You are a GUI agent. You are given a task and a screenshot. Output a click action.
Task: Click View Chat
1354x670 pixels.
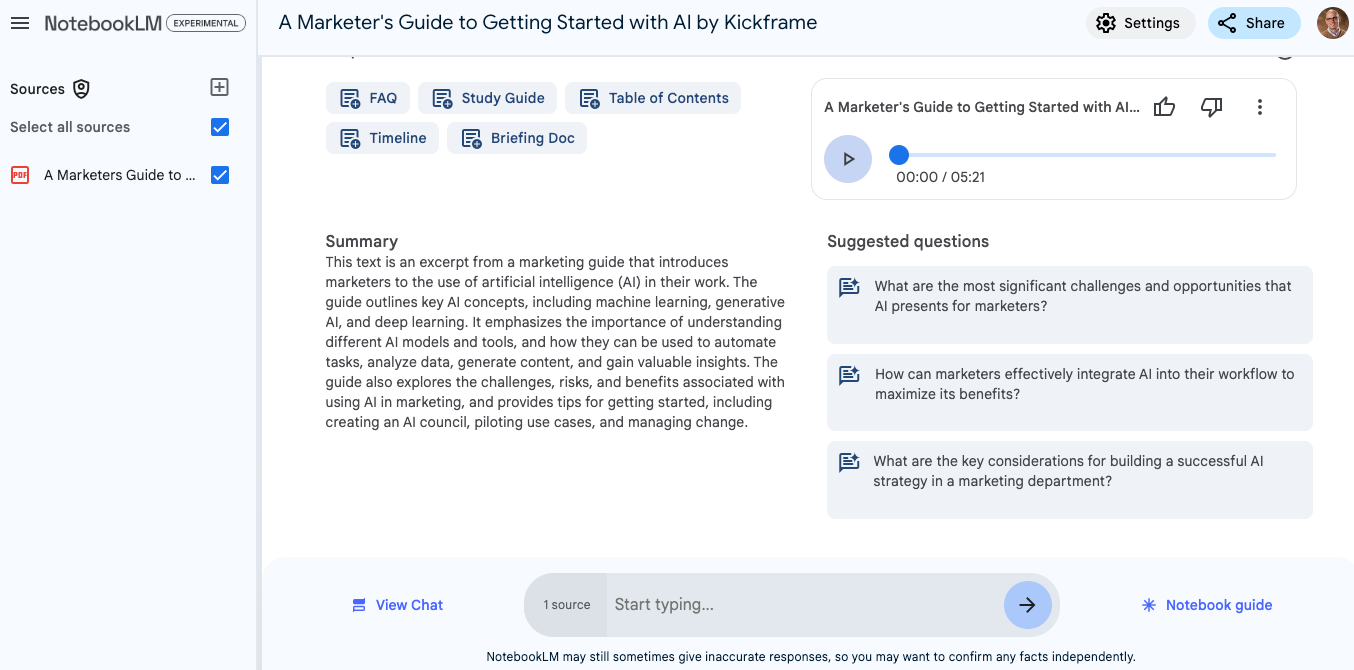pyautogui.click(x=397, y=605)
